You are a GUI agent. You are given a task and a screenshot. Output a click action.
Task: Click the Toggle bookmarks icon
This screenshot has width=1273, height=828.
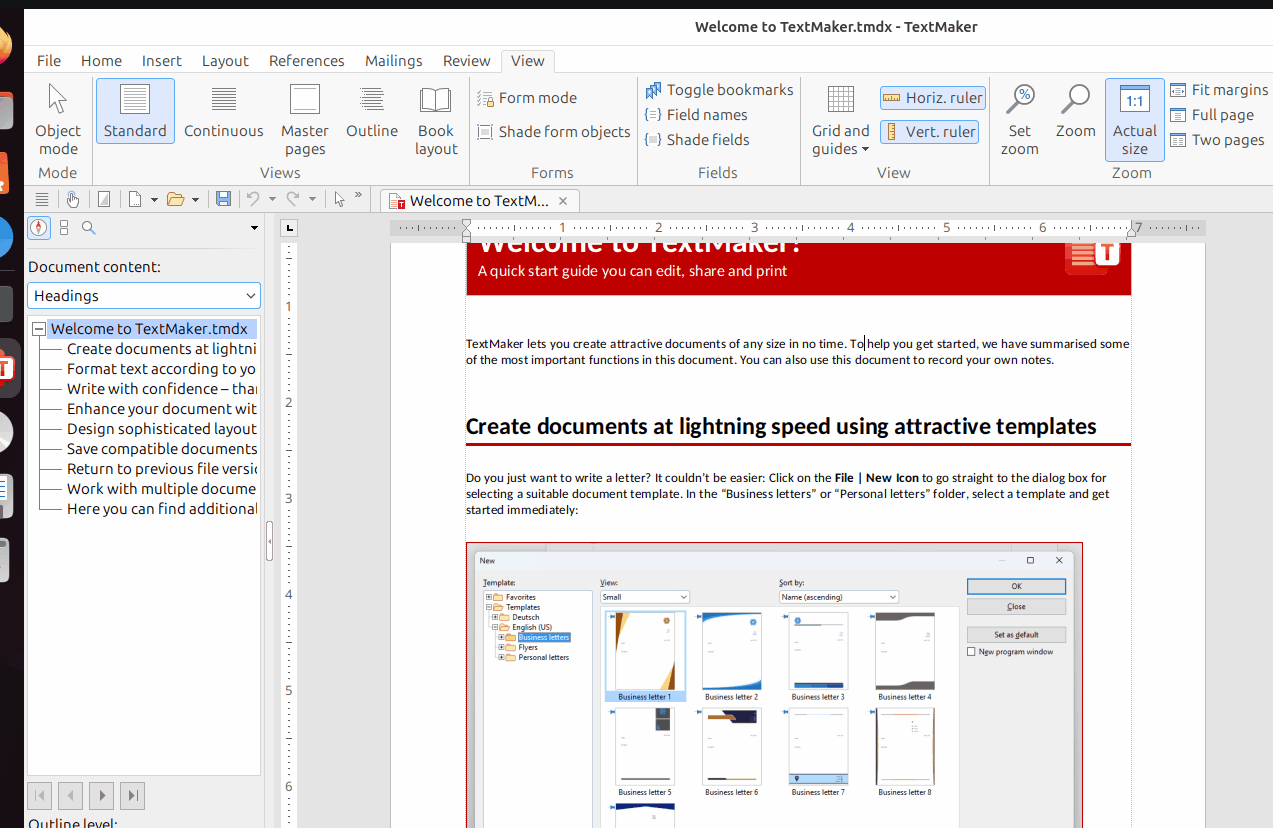point(654,90)
